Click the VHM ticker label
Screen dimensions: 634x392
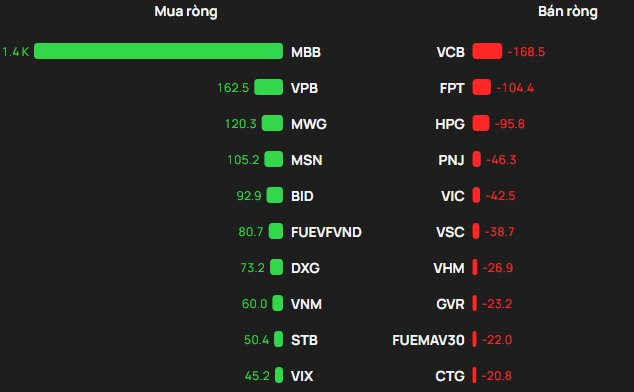[x=449, y=268]
